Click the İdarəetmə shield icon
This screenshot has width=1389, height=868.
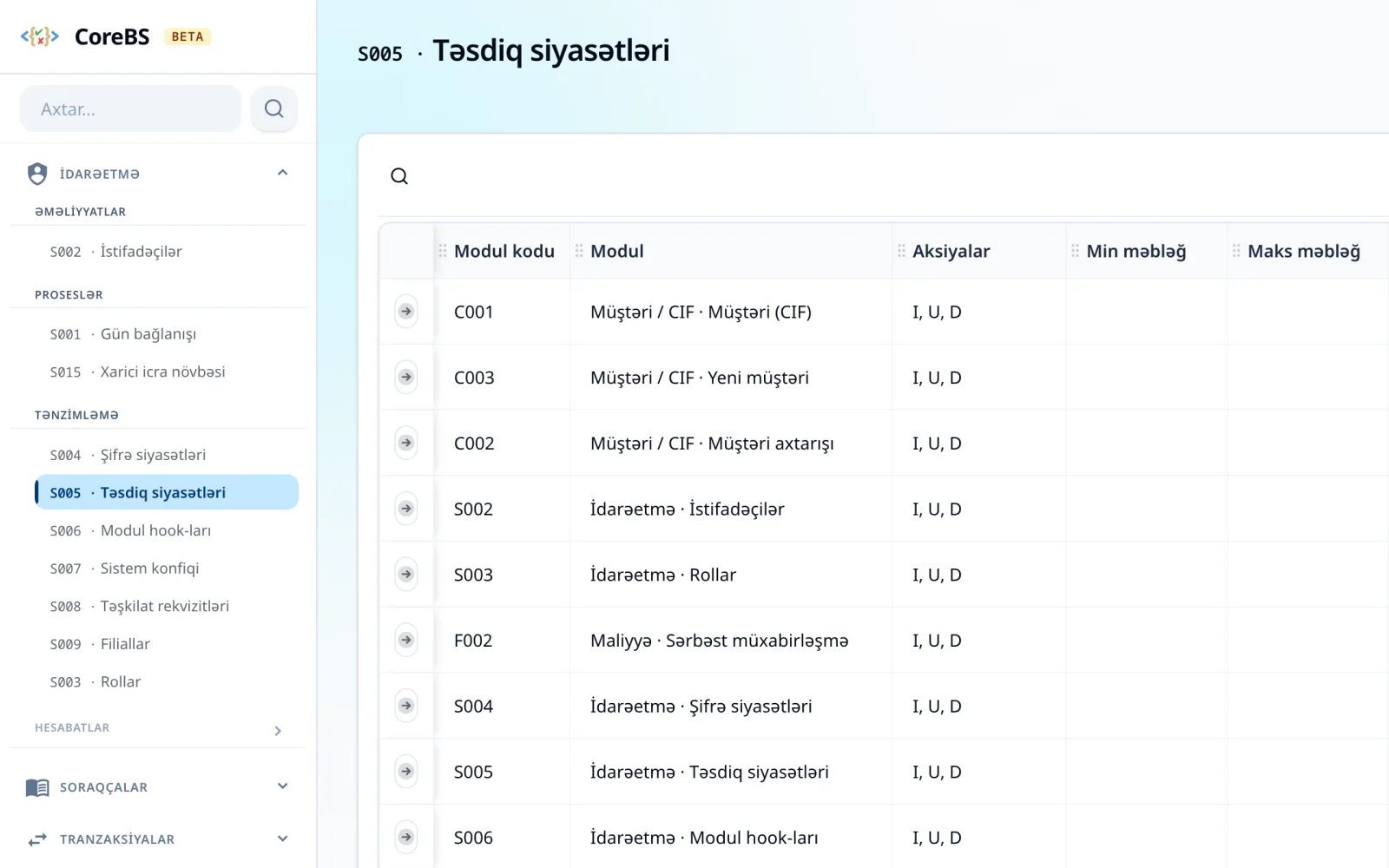[37, 174]
